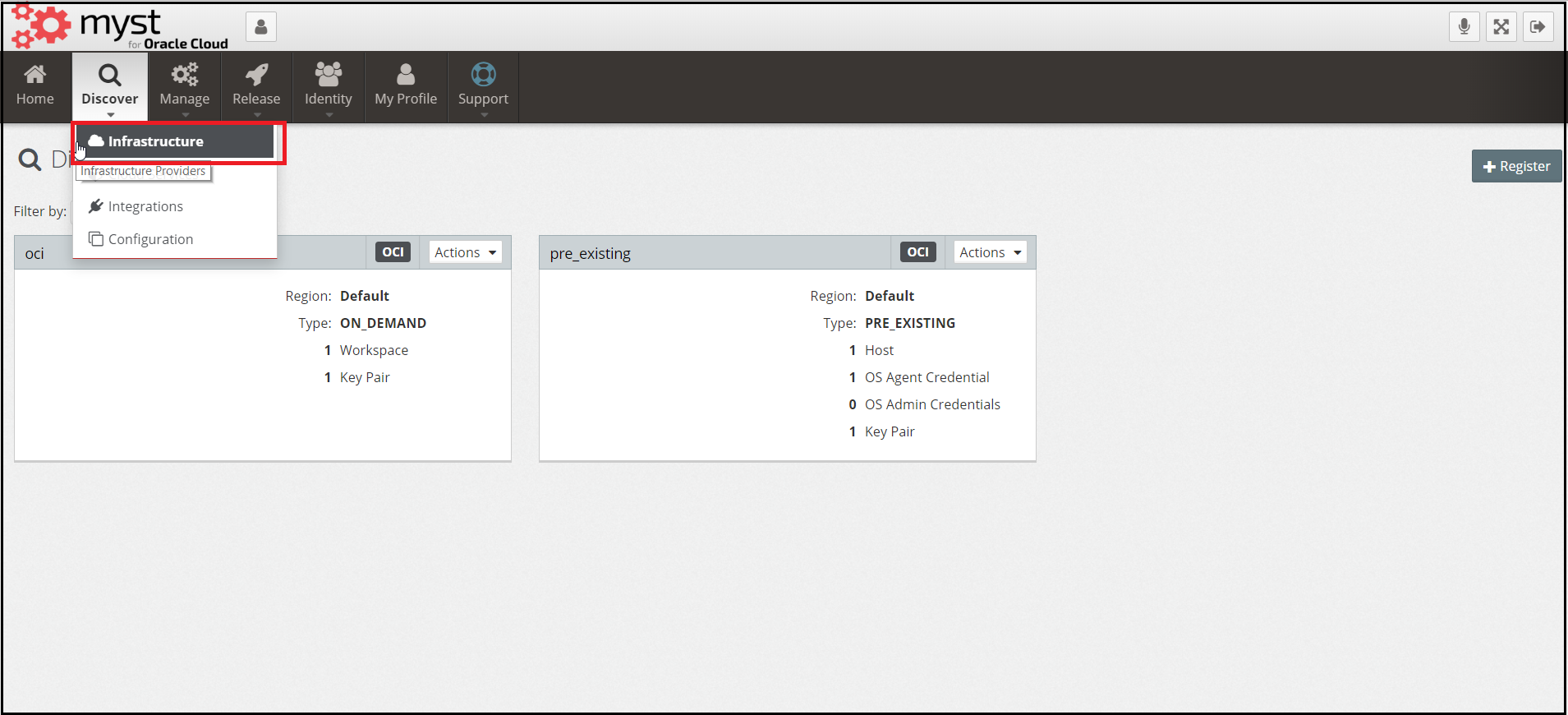This screenshot has width=1568, height=715.
Task: Select Integrations from the Discover menu
Action: tap(145, 206)
